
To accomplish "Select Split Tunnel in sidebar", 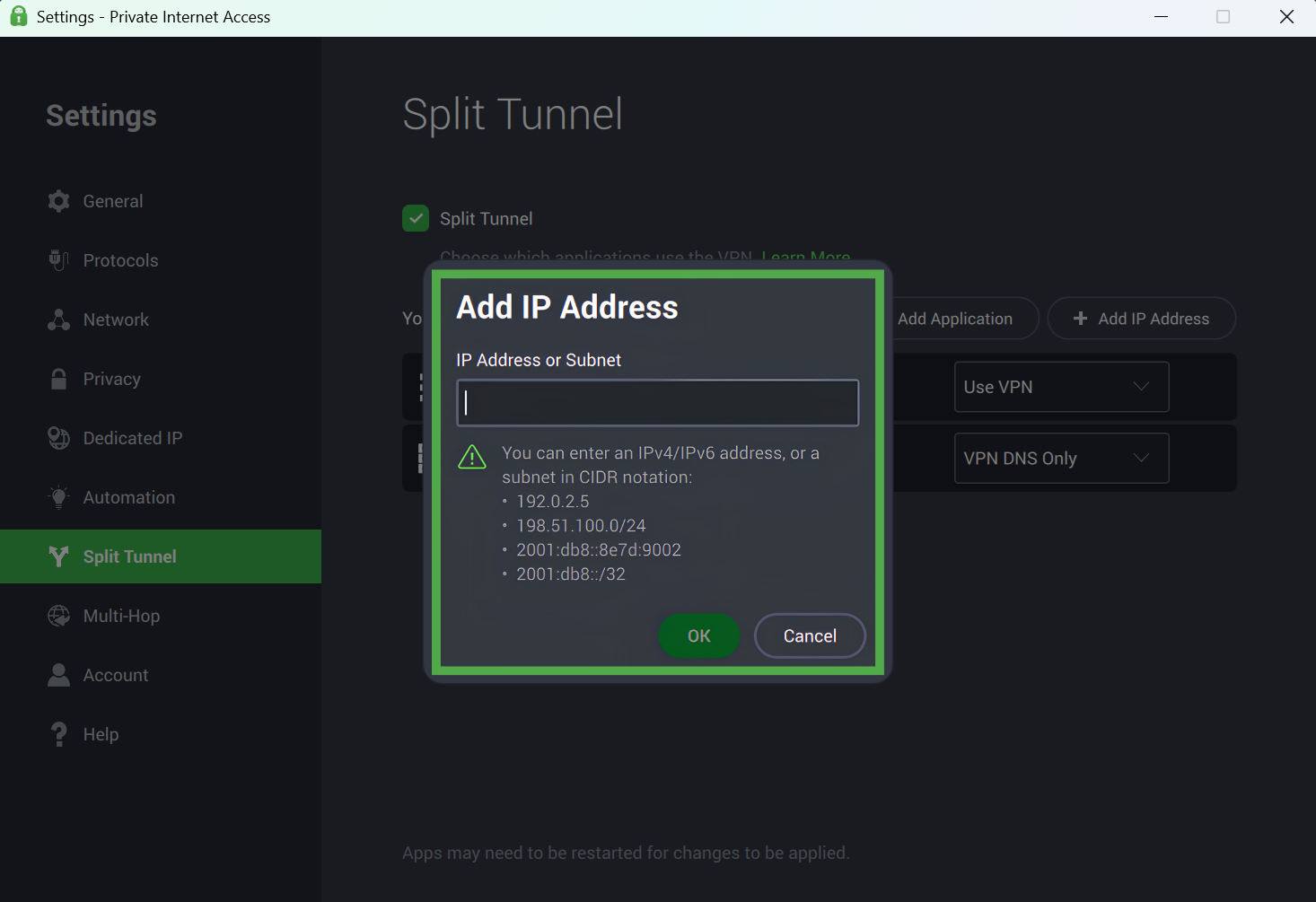I will coord(161,556).
